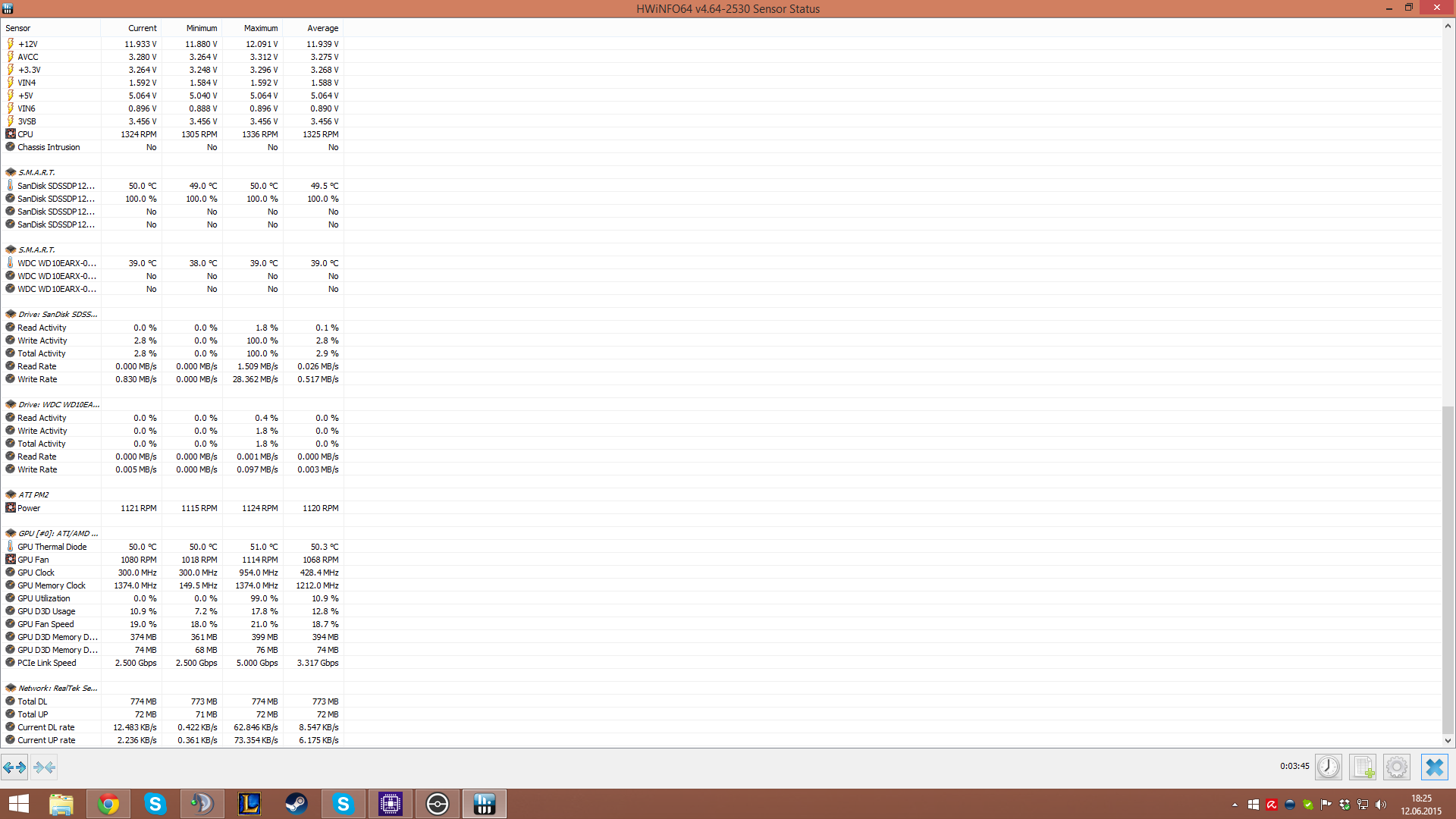Click the shrink columns inward arrows button

coord(44,767)
